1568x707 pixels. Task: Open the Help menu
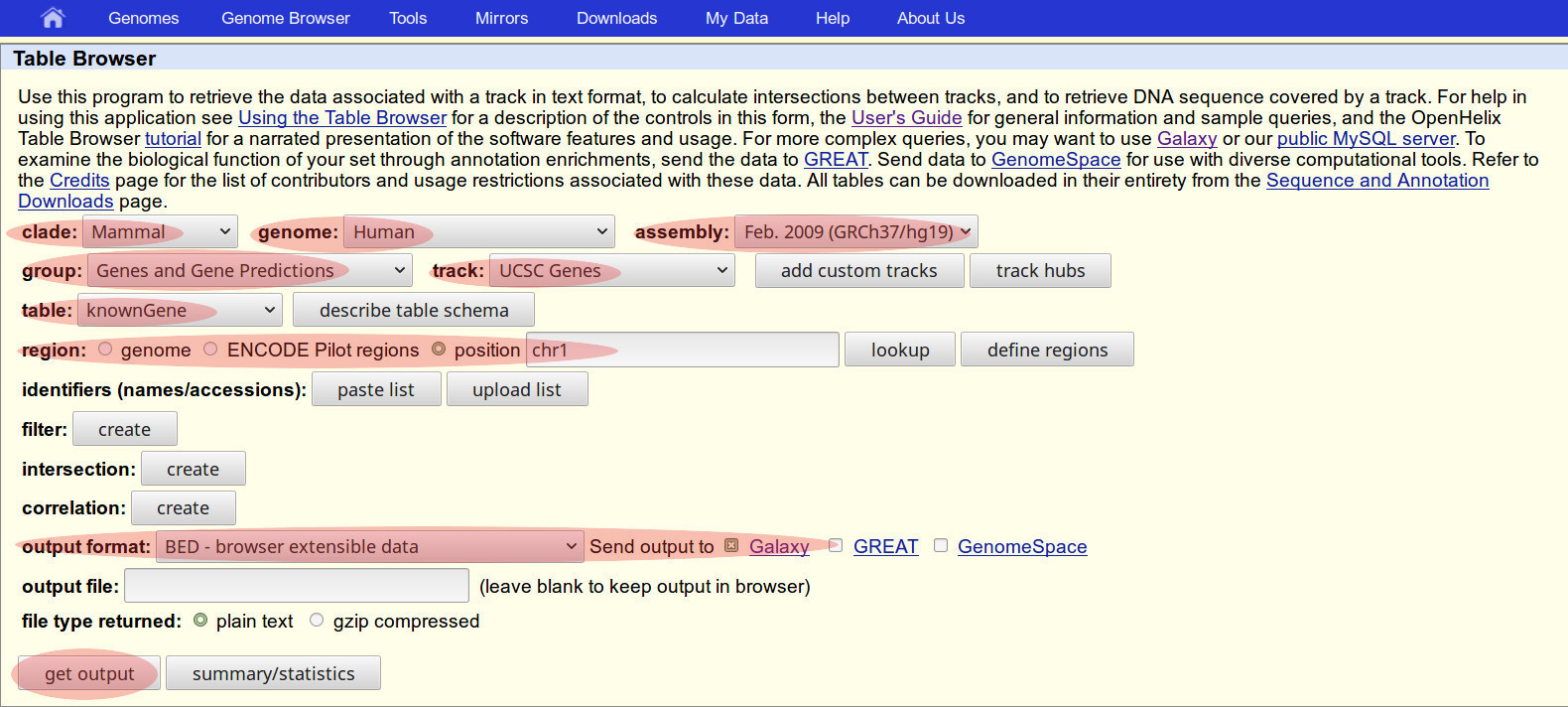pos(833,18)
